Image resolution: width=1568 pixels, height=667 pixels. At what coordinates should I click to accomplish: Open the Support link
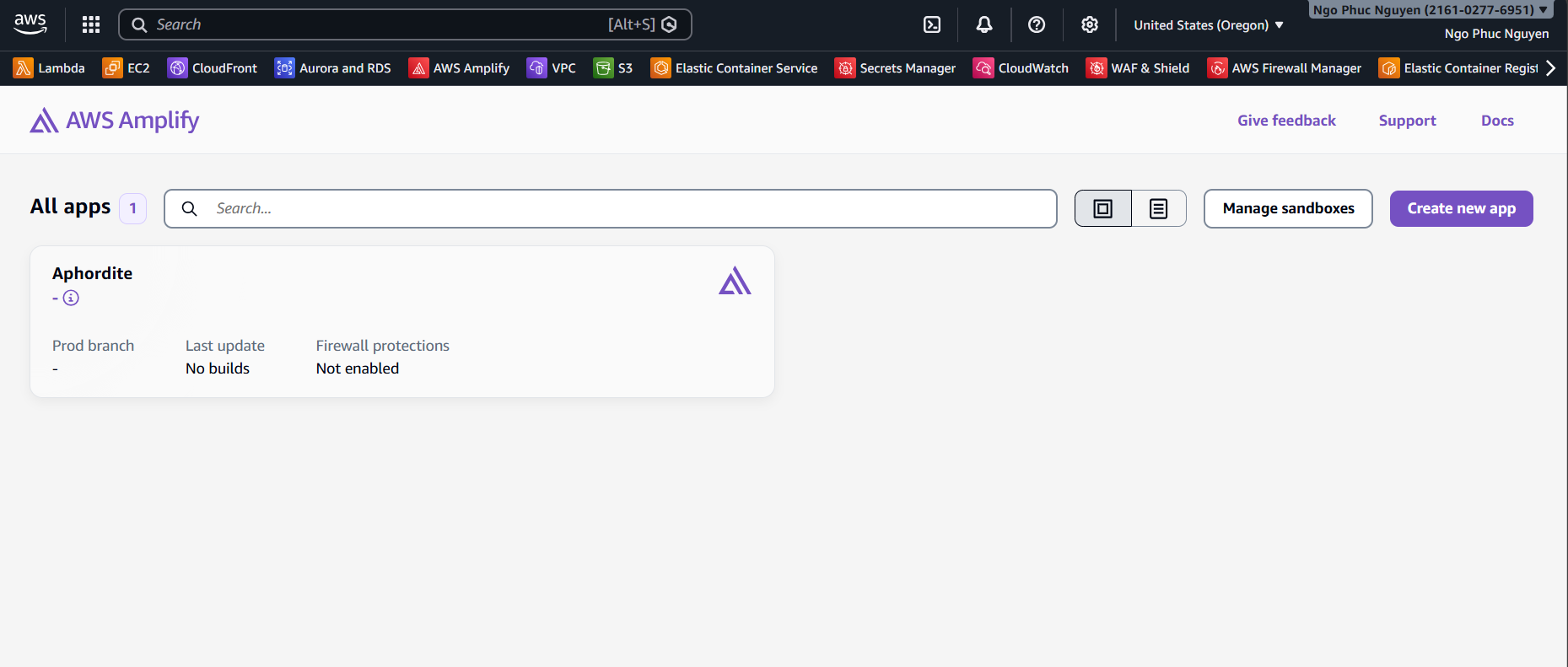pyautogui.click(x=1407, y=121)
